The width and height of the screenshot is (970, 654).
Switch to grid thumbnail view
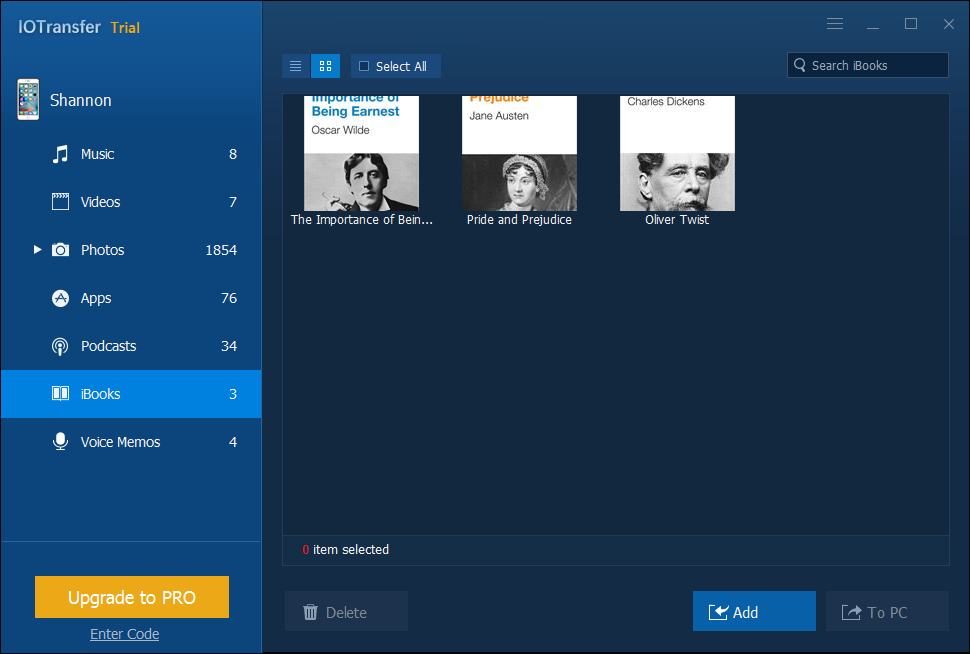click(325, 66)
